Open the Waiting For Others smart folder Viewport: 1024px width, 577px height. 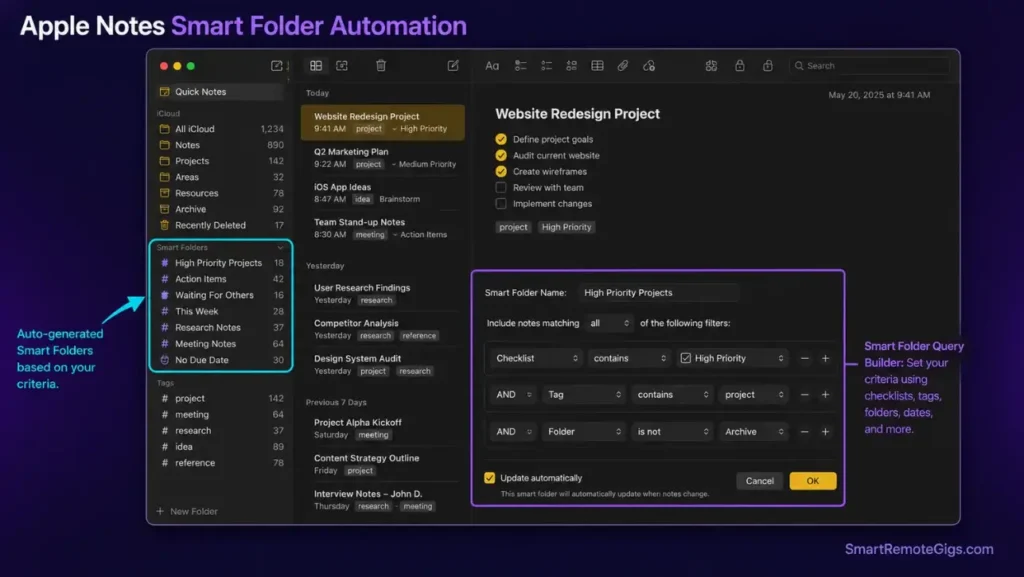tap(221, 295)
